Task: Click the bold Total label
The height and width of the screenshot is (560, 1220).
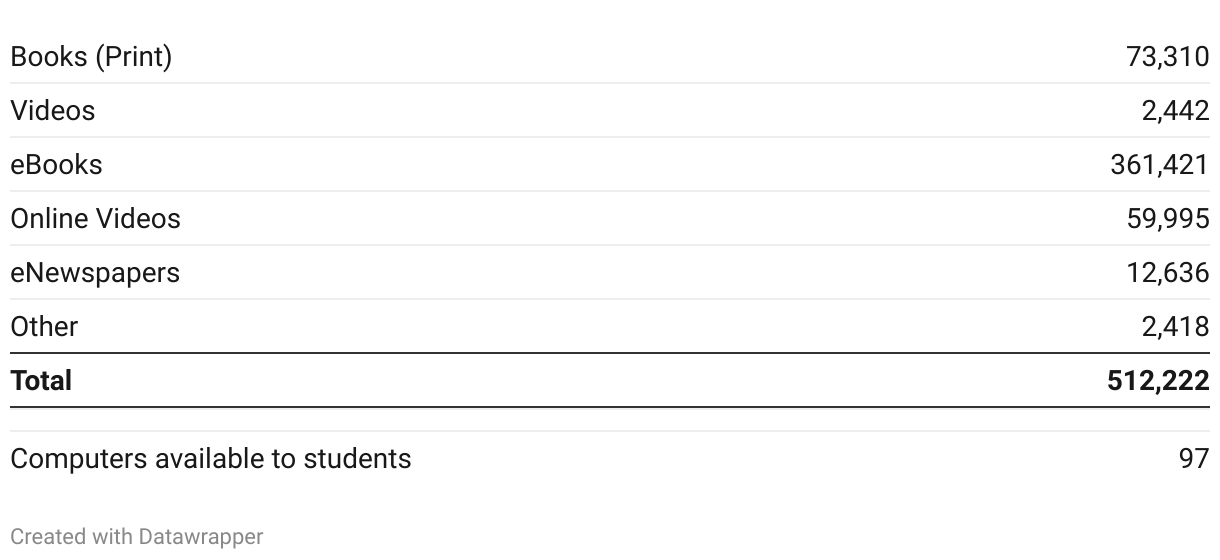Action: 41,380
